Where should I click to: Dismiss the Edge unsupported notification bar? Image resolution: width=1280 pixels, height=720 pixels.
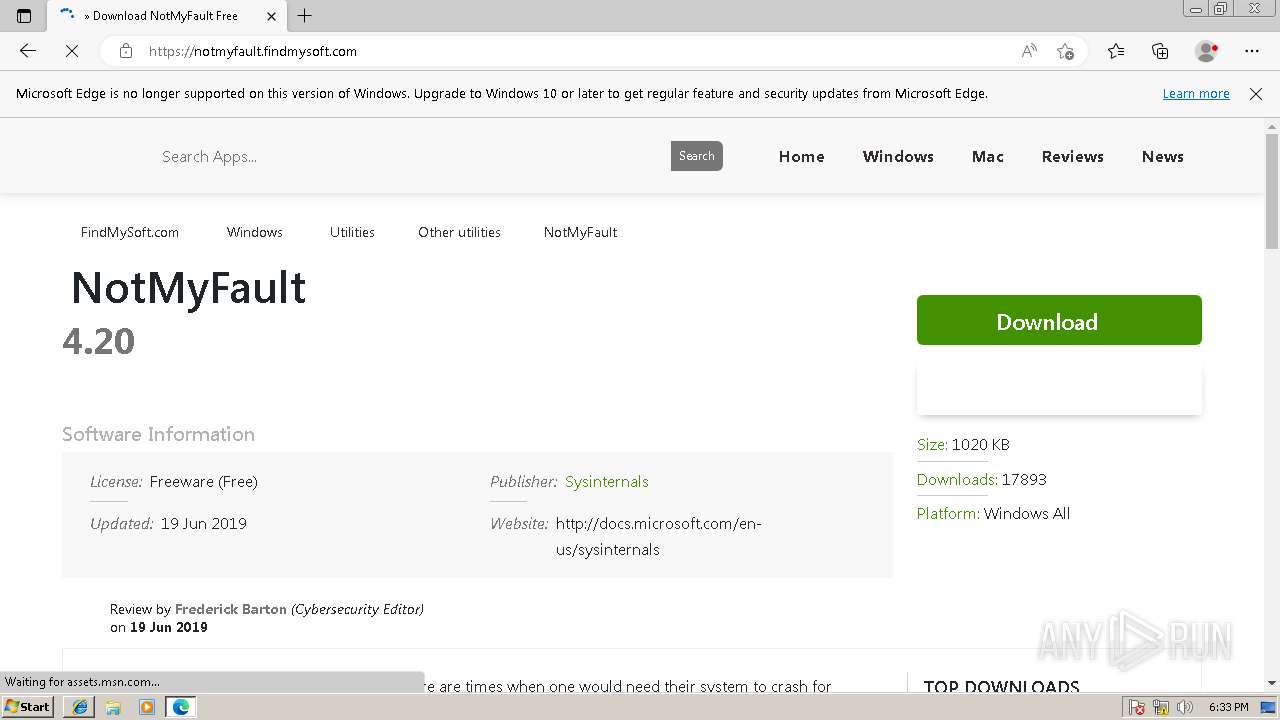coord(1256,94)
